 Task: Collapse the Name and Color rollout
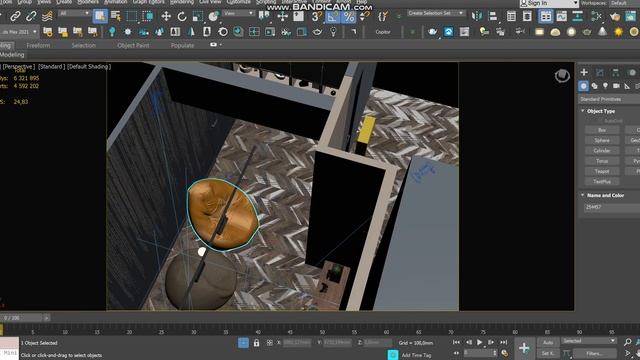pos(582,195)
